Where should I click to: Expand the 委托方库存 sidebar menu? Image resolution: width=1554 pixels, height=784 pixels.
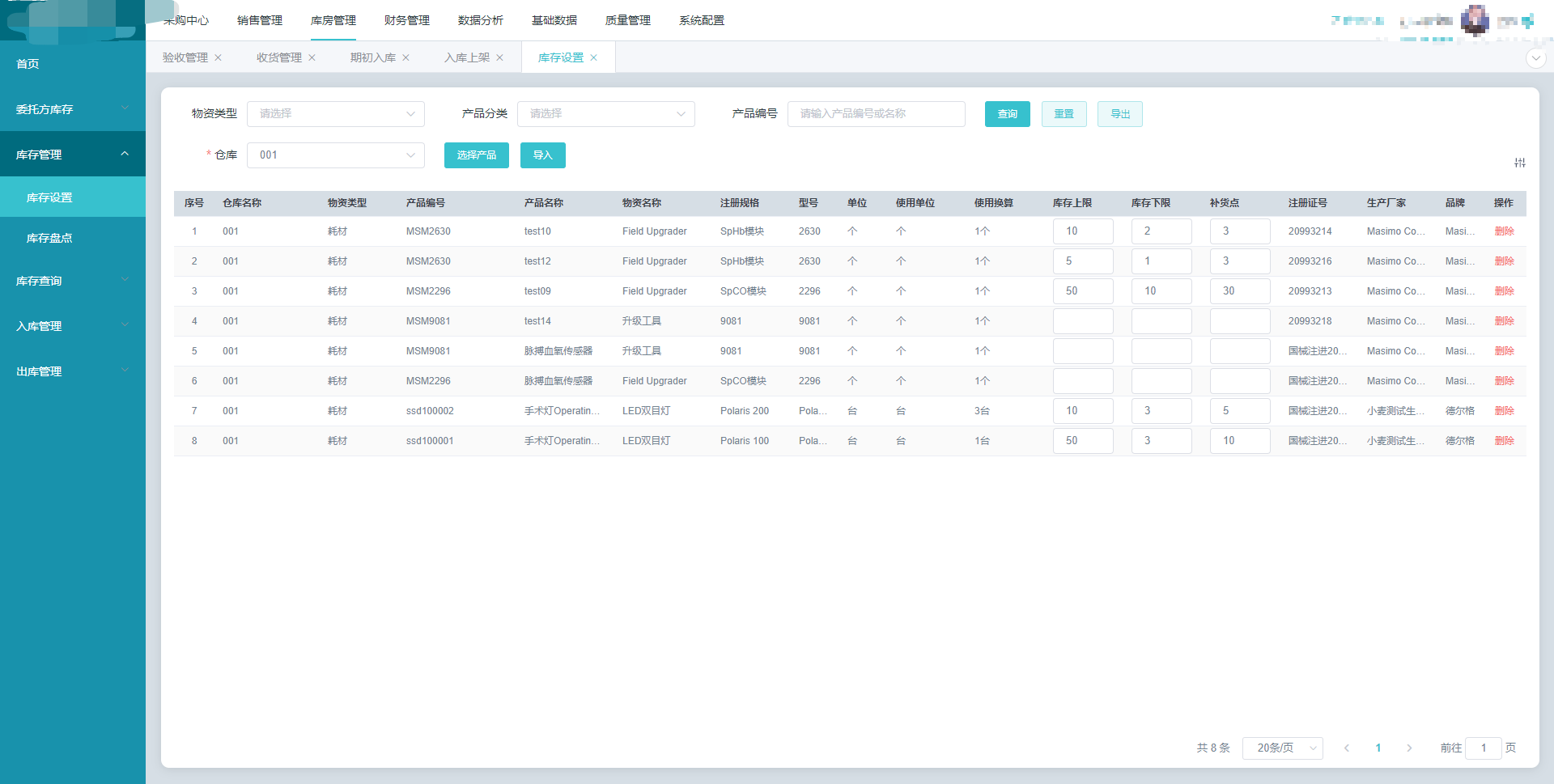[73, 109]
